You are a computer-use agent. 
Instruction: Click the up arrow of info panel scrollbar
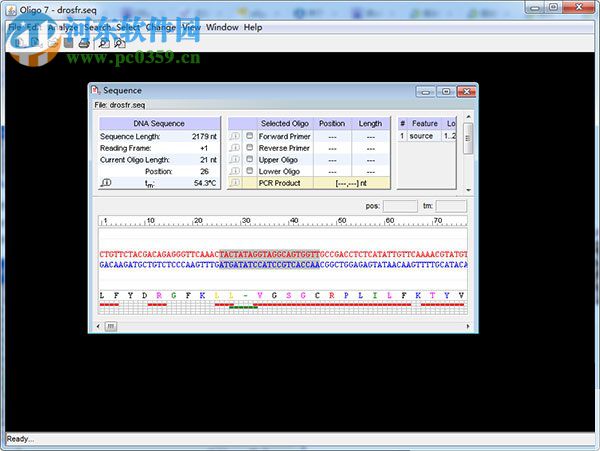coord(468,117)
